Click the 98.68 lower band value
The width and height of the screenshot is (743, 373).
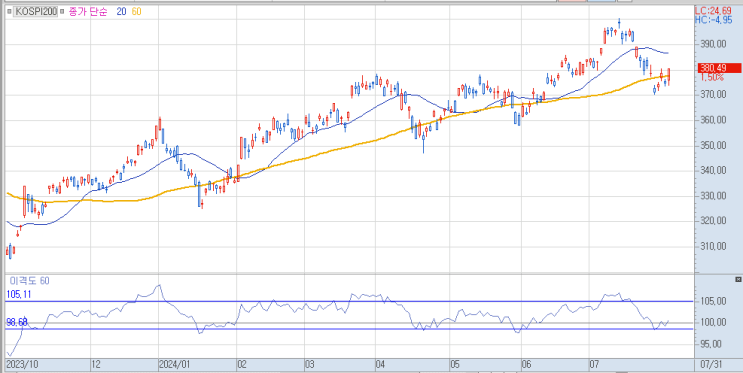click(17, 322)
